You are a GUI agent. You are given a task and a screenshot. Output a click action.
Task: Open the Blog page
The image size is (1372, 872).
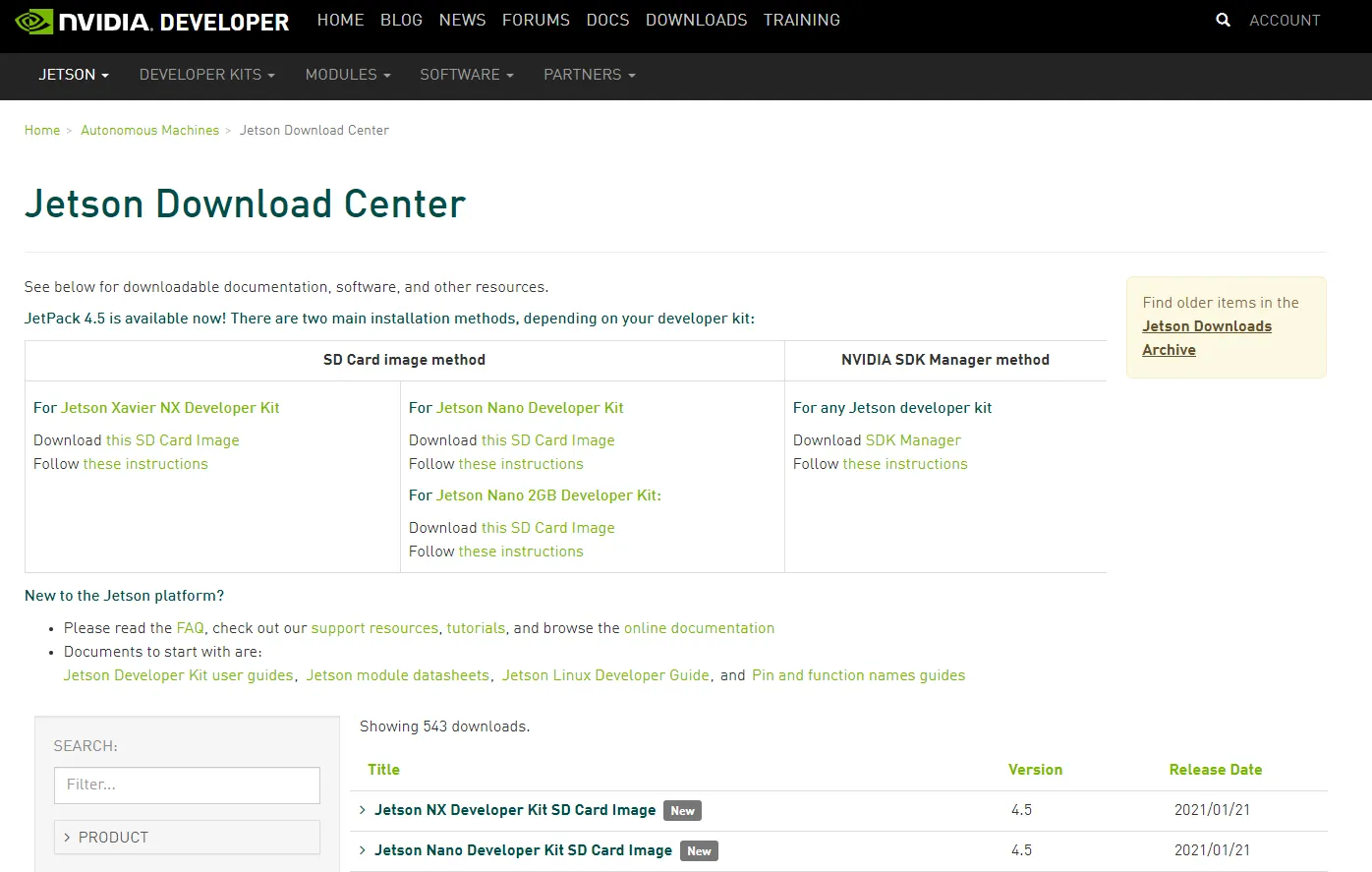click(x=401, y=20)
